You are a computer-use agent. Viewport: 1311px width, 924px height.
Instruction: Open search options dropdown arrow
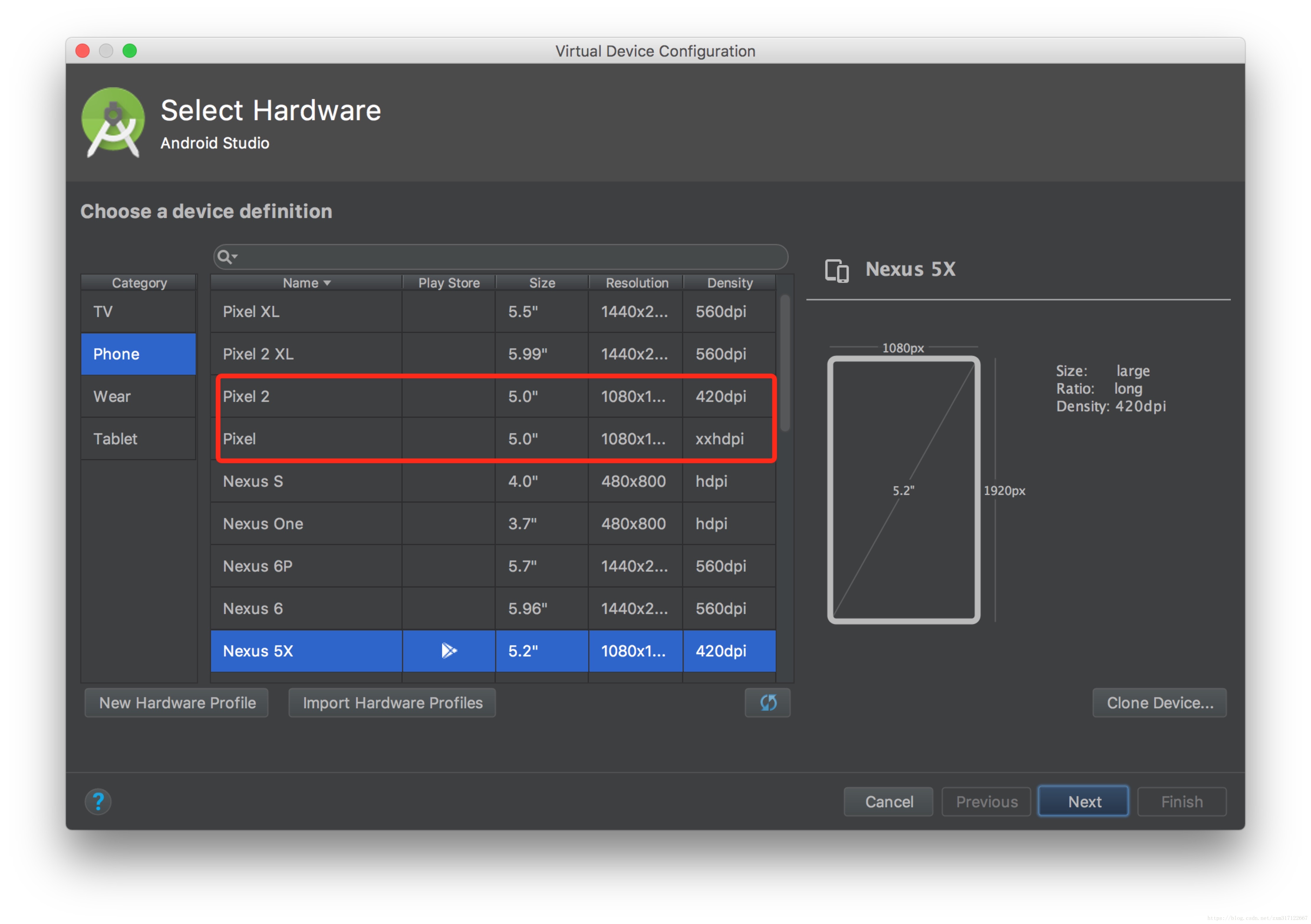pyautogui.click(x=235, y=256)
